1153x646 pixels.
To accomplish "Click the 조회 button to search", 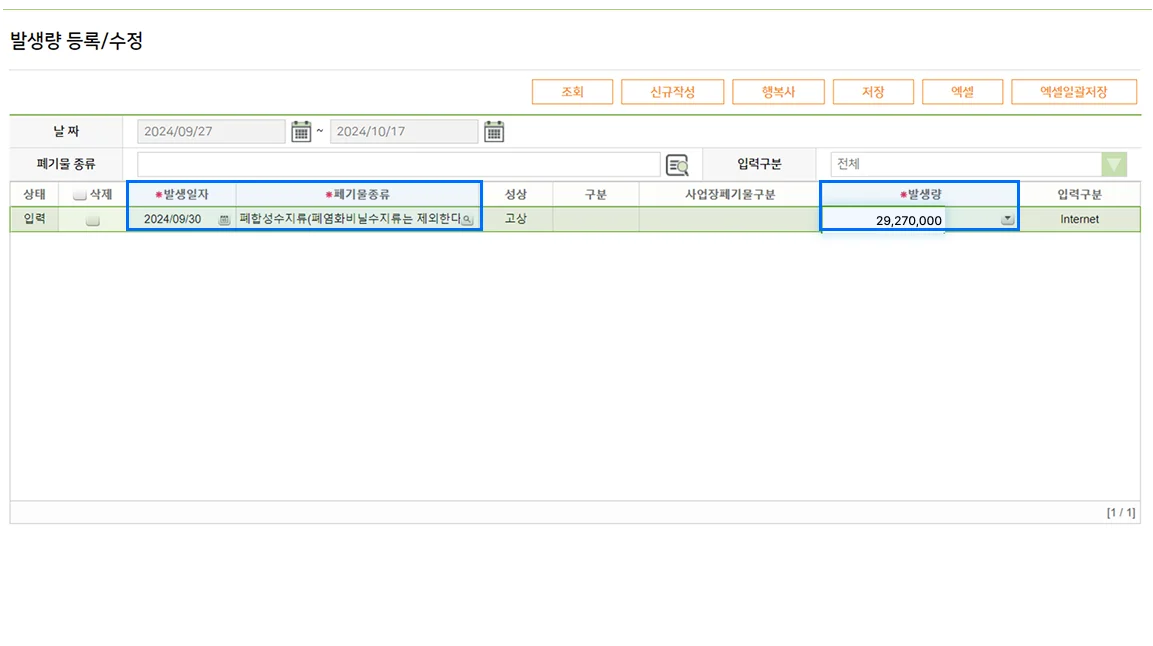I will (x=572, y=91).
